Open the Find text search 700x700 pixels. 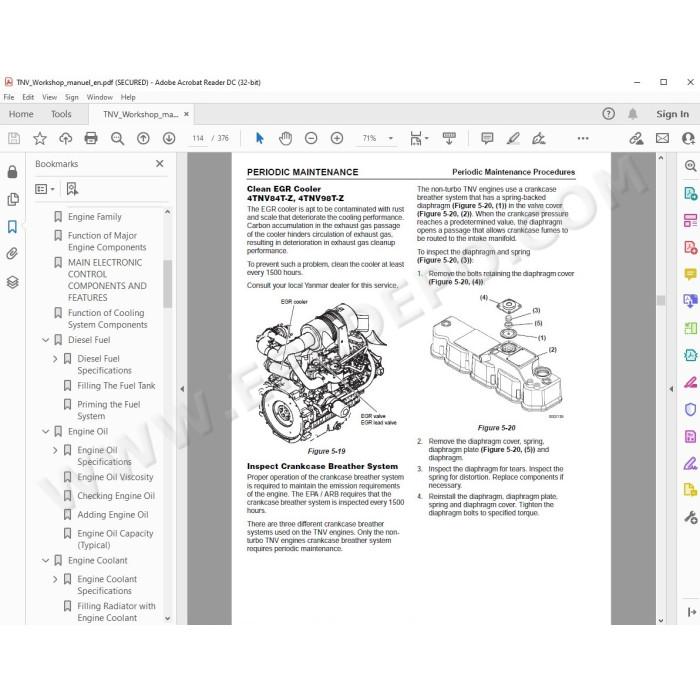pos(117,138)
